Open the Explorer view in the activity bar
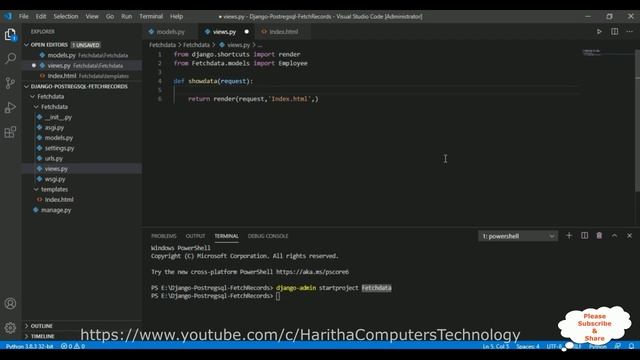The height and width of the screenshot is (360, 640). (x=10, y=35)
